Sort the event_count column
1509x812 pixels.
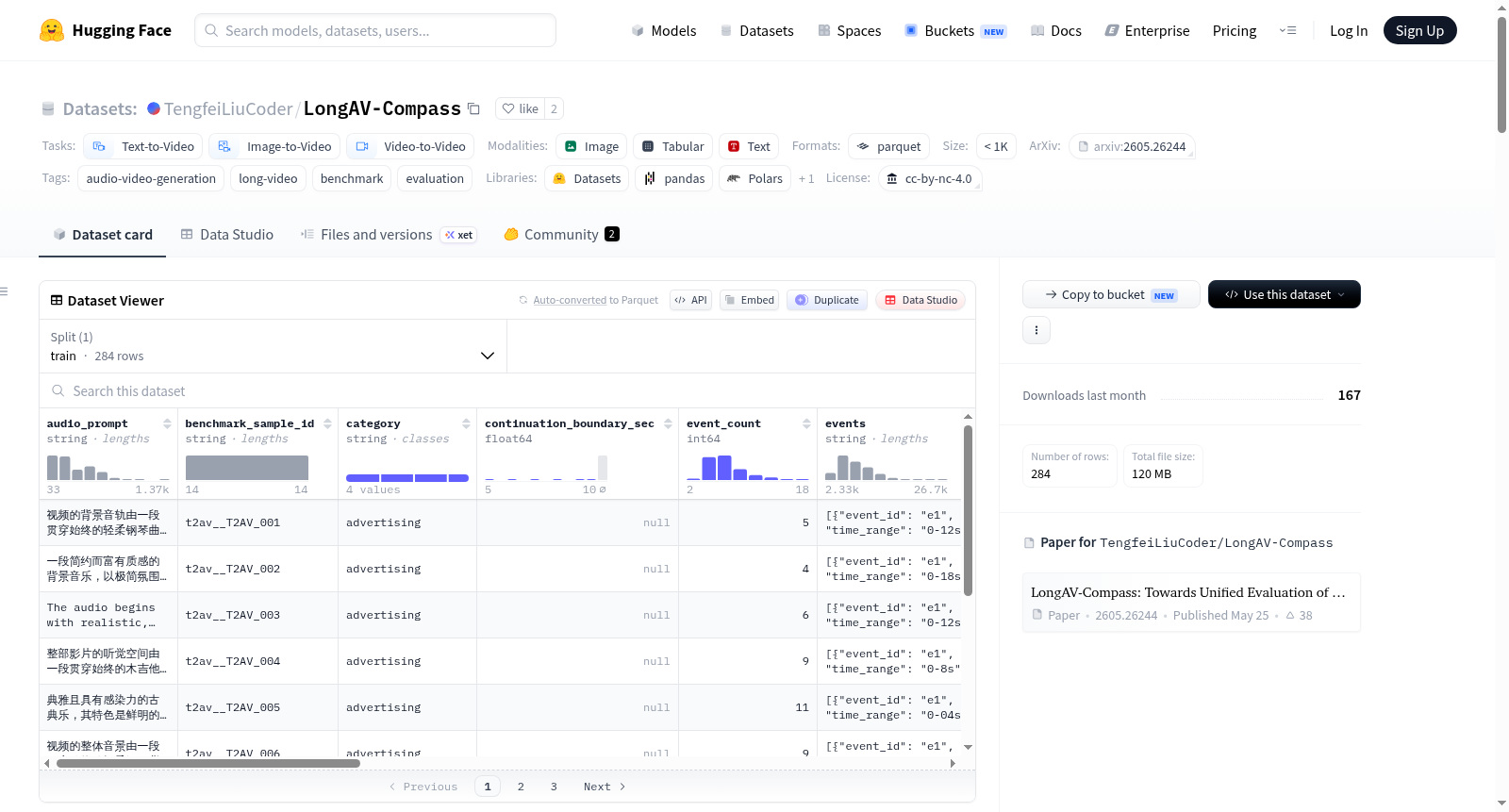[x=806, y=423]
